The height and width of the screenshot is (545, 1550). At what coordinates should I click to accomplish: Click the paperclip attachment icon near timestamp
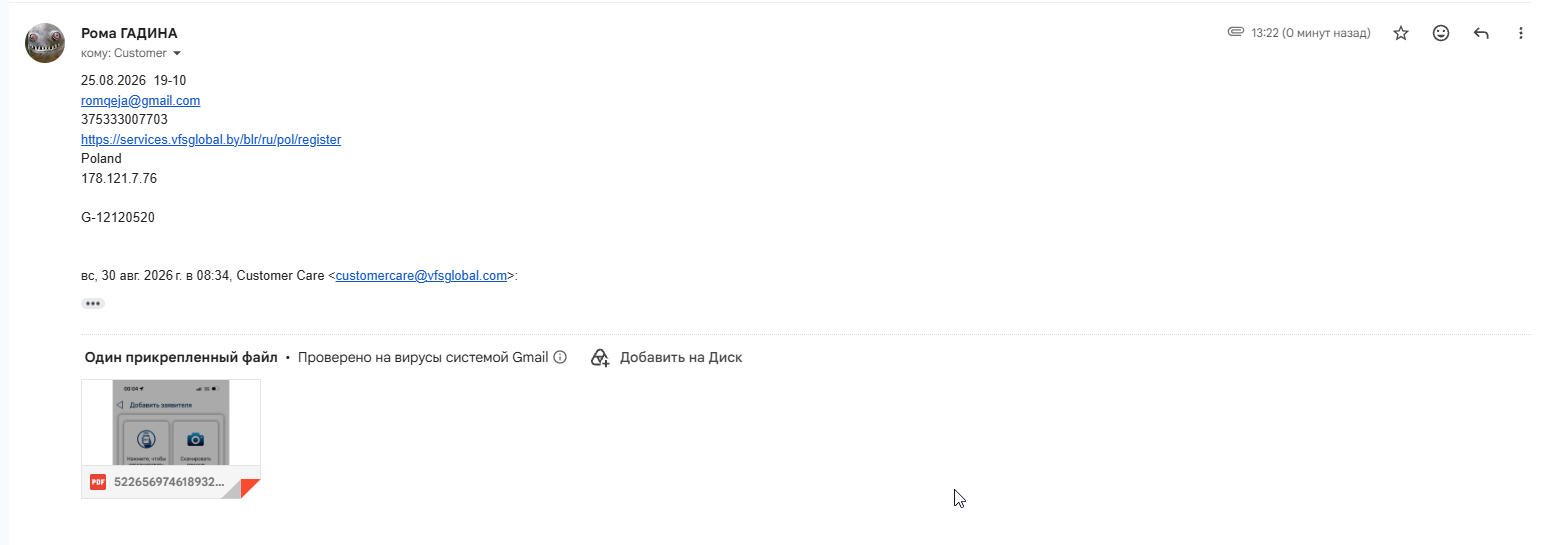[x=1236, y=32]
